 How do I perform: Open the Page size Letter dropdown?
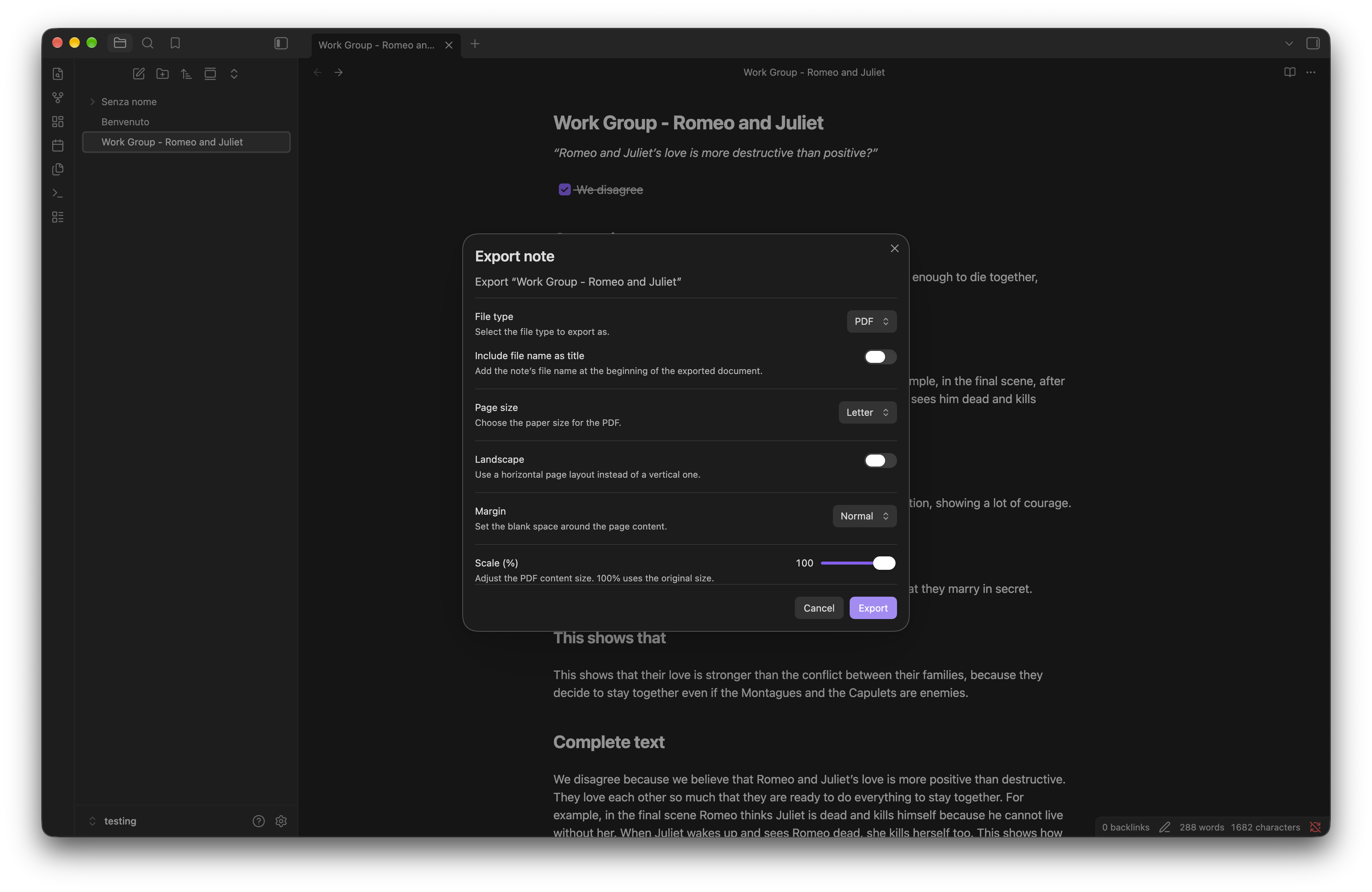click(867, 412)
